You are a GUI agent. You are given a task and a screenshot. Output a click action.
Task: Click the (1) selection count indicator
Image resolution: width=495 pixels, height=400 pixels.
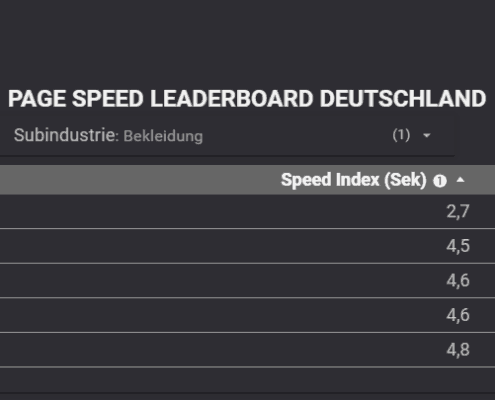[x=401, y=135]
